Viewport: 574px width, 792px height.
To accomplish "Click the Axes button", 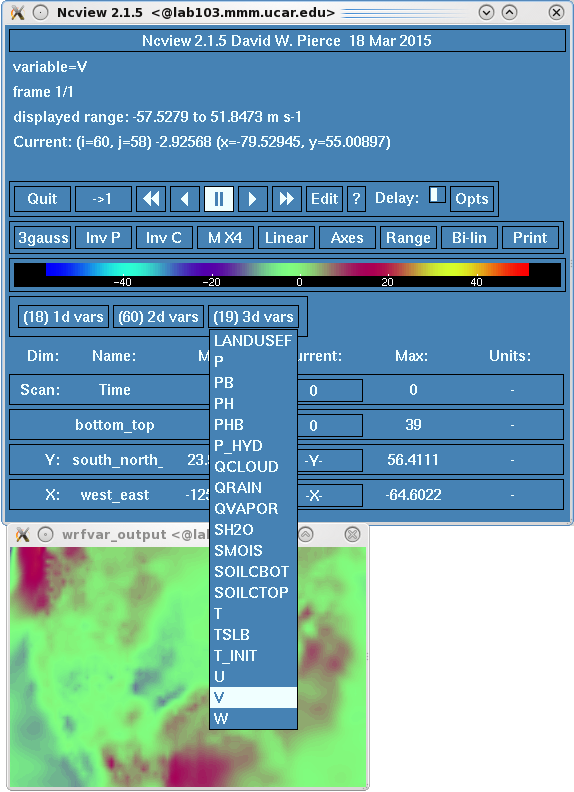I will [x=347, y=237].
